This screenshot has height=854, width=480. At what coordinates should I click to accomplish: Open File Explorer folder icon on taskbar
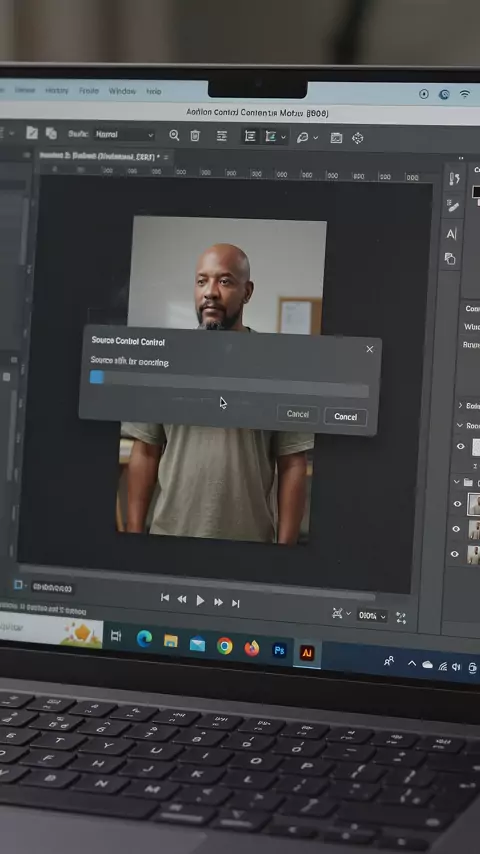171,640
